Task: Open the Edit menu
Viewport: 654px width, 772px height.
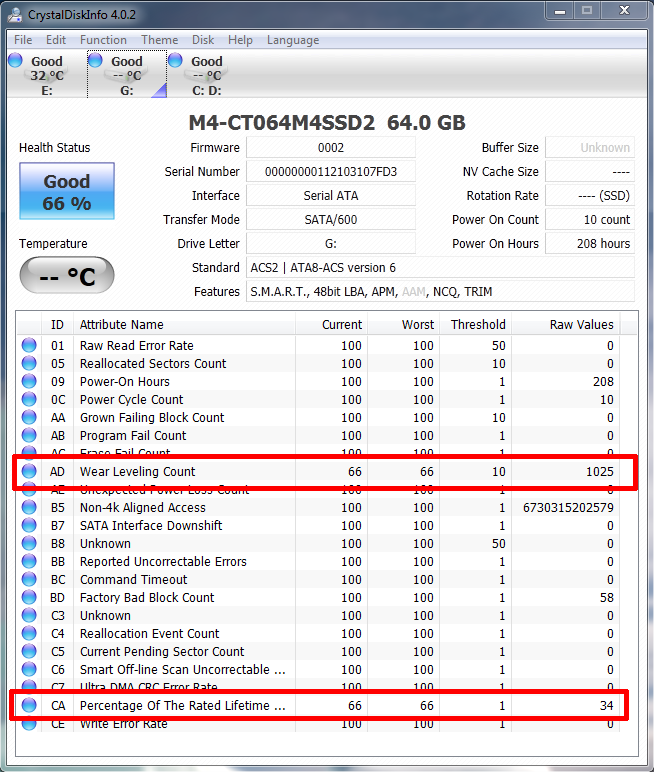Action: (x=56, y=40)
